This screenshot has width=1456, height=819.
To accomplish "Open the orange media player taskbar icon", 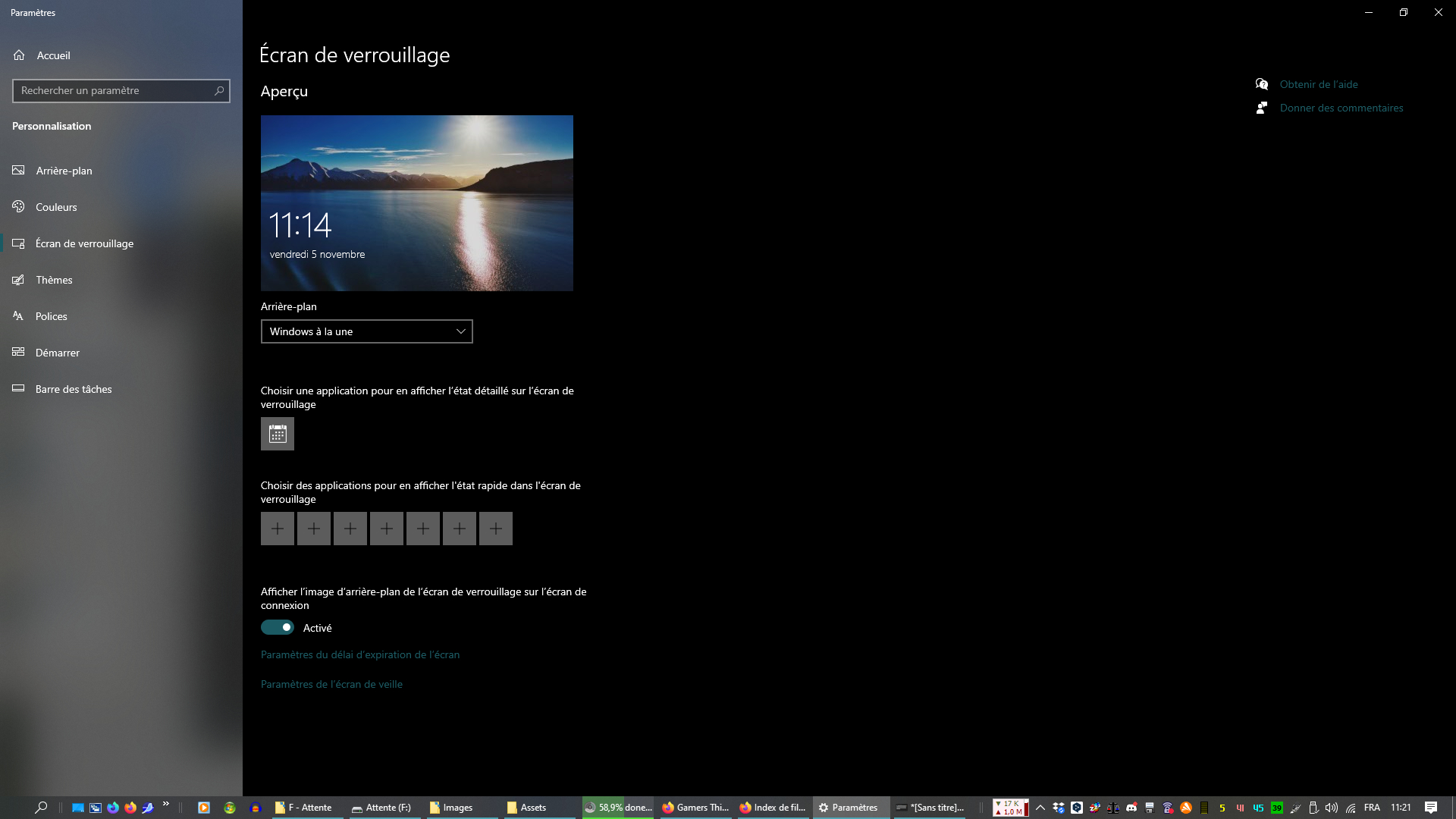I will [x=204, y=808].
